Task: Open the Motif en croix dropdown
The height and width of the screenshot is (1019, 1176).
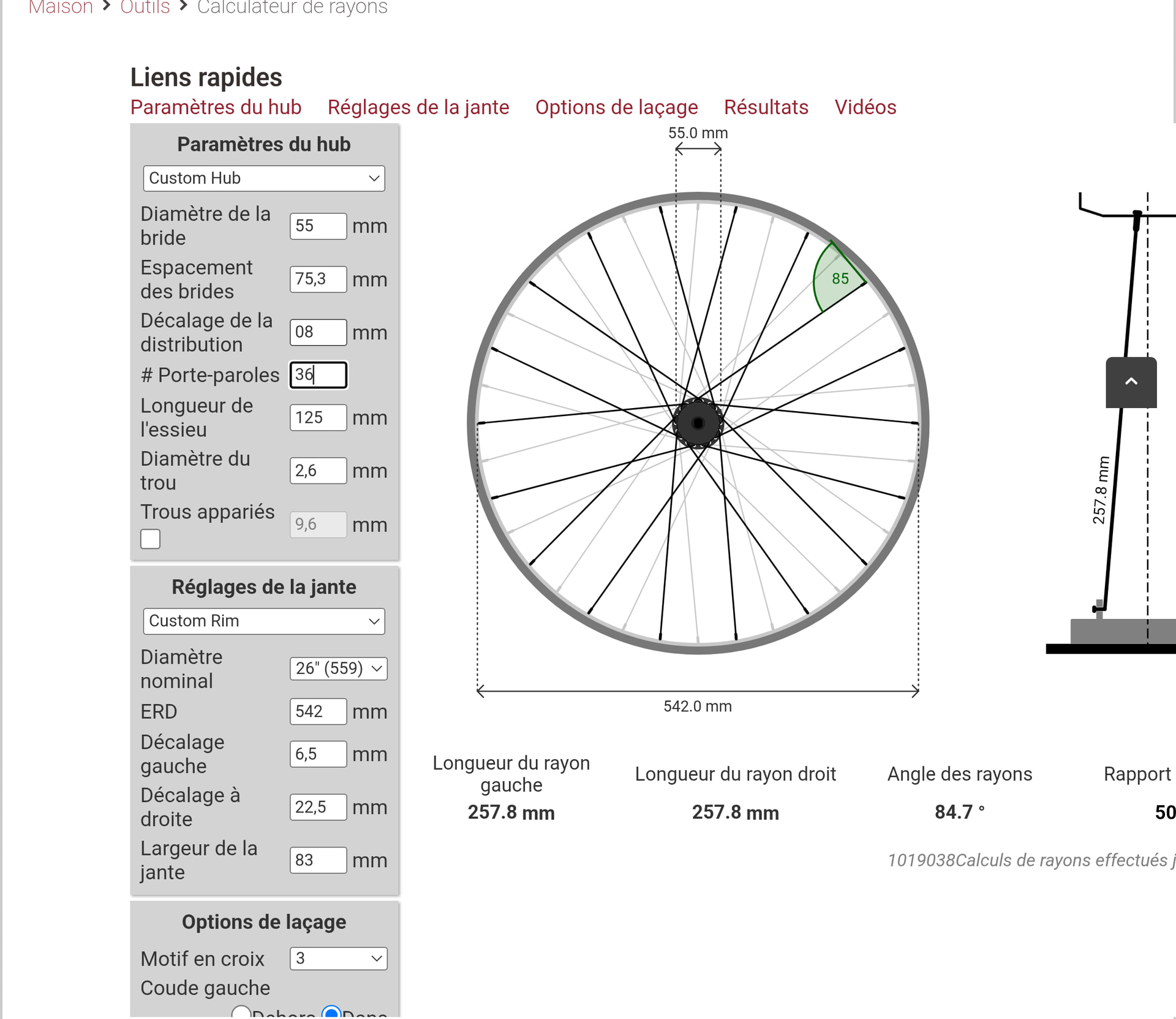Action: [x=338, y=958]
